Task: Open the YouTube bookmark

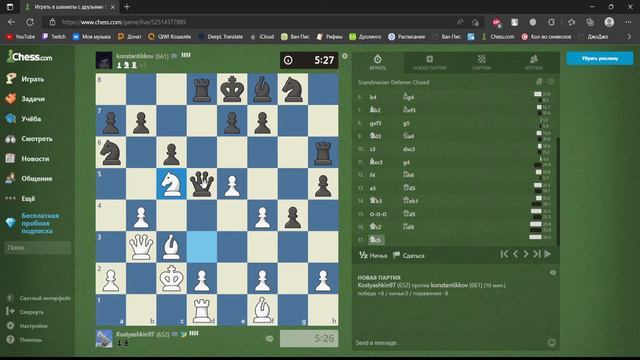Action: tap(20, 37)
